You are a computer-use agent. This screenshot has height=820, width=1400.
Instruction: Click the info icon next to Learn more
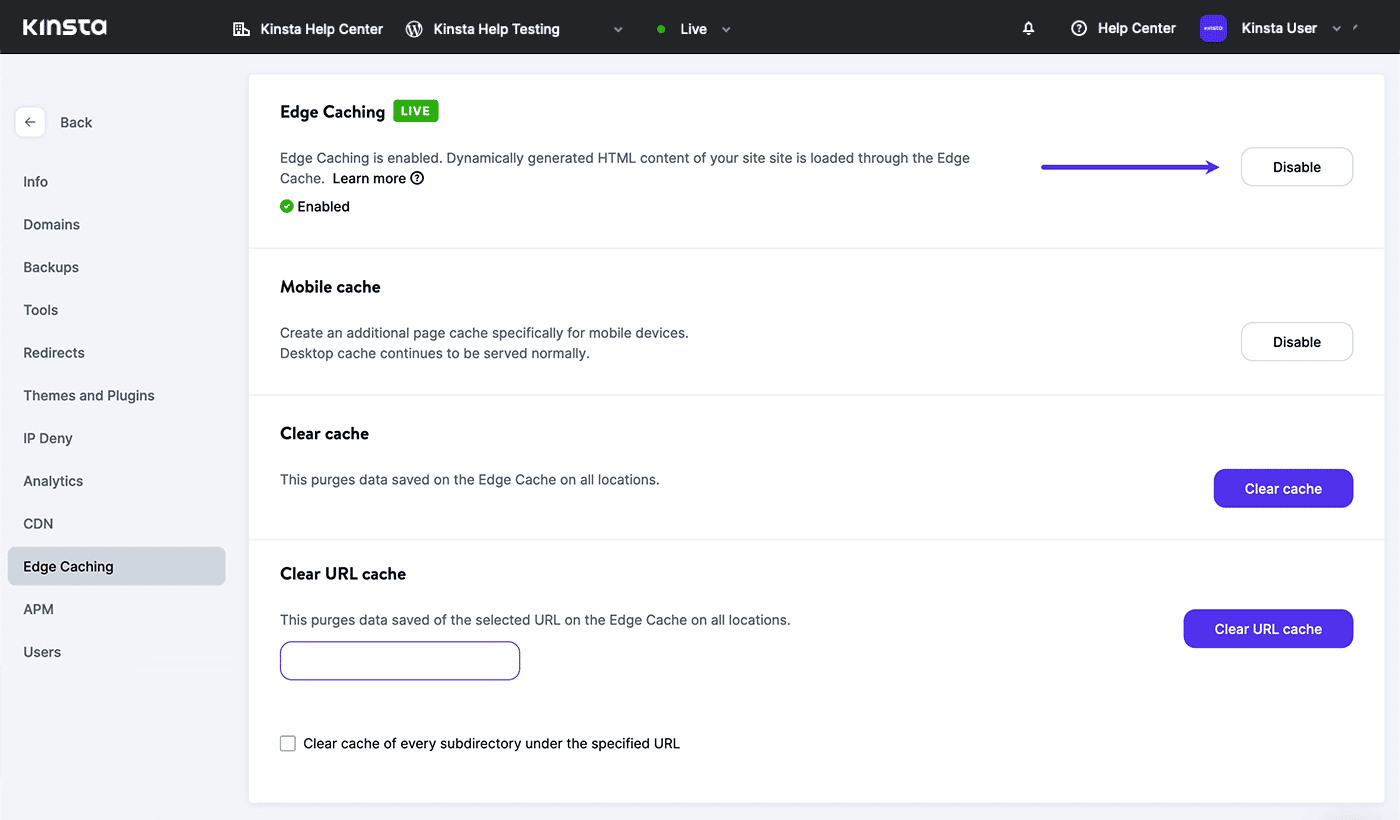click(x=417, y=178)
